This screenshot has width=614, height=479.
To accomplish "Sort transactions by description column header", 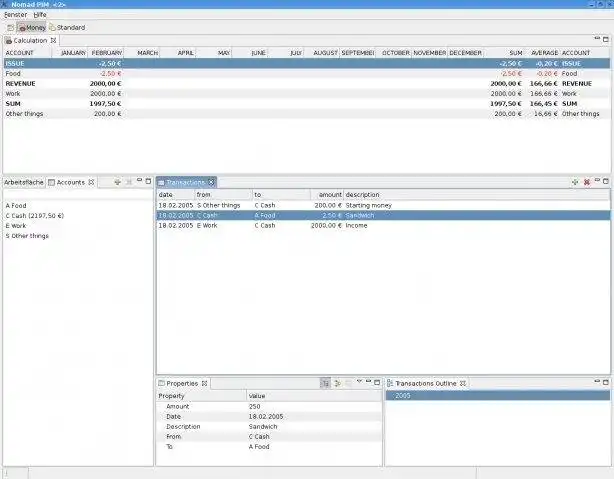I will 477,195.
